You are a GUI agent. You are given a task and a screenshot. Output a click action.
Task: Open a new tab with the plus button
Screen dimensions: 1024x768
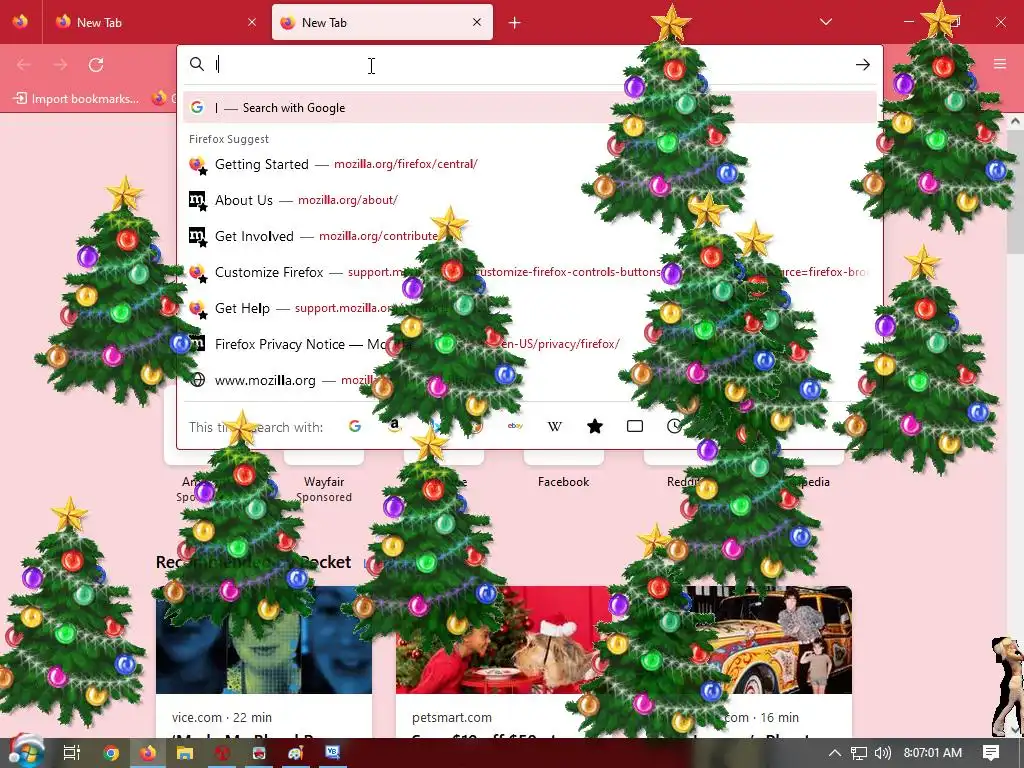515,23
